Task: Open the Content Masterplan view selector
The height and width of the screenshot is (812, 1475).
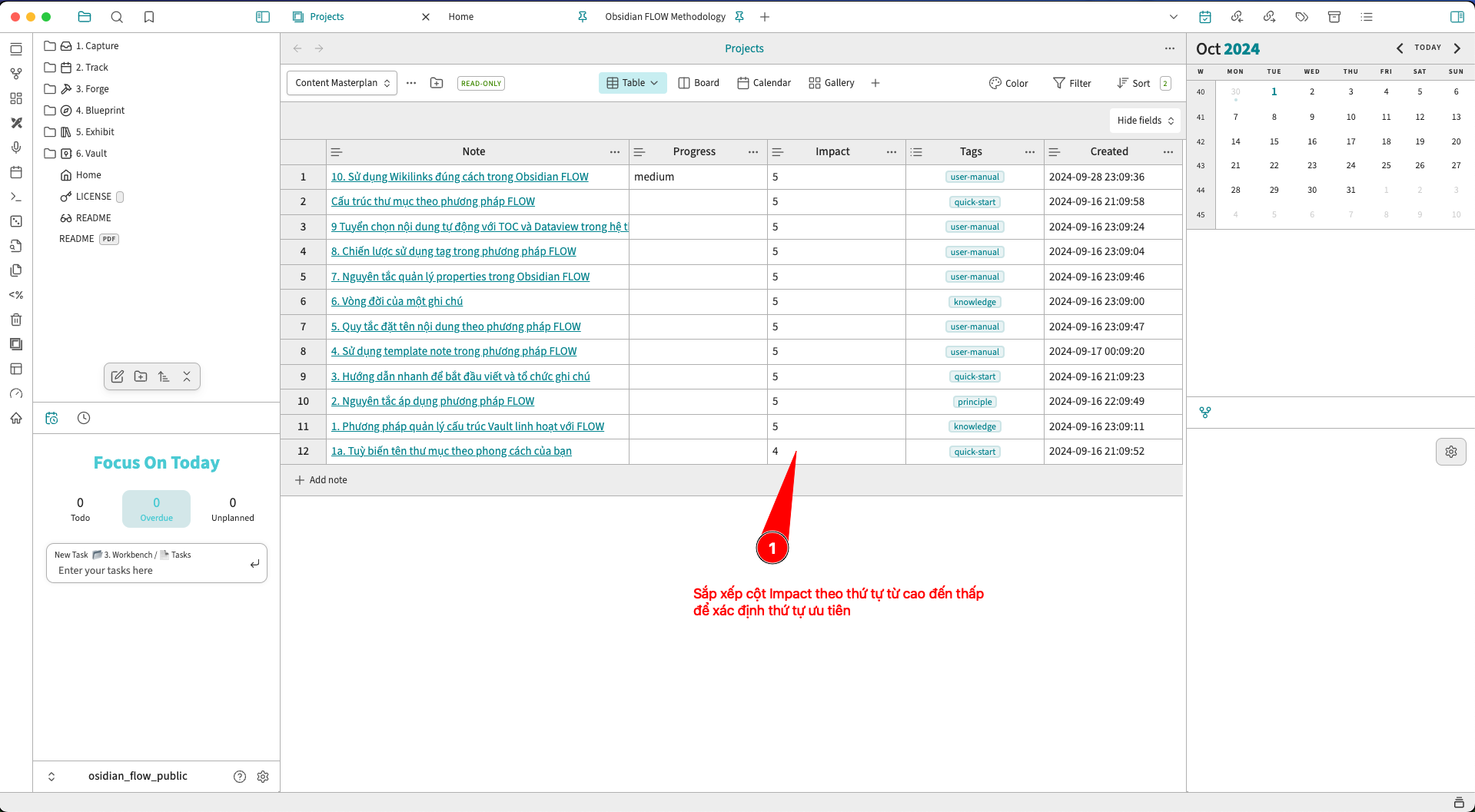Action: click(341, 83)
